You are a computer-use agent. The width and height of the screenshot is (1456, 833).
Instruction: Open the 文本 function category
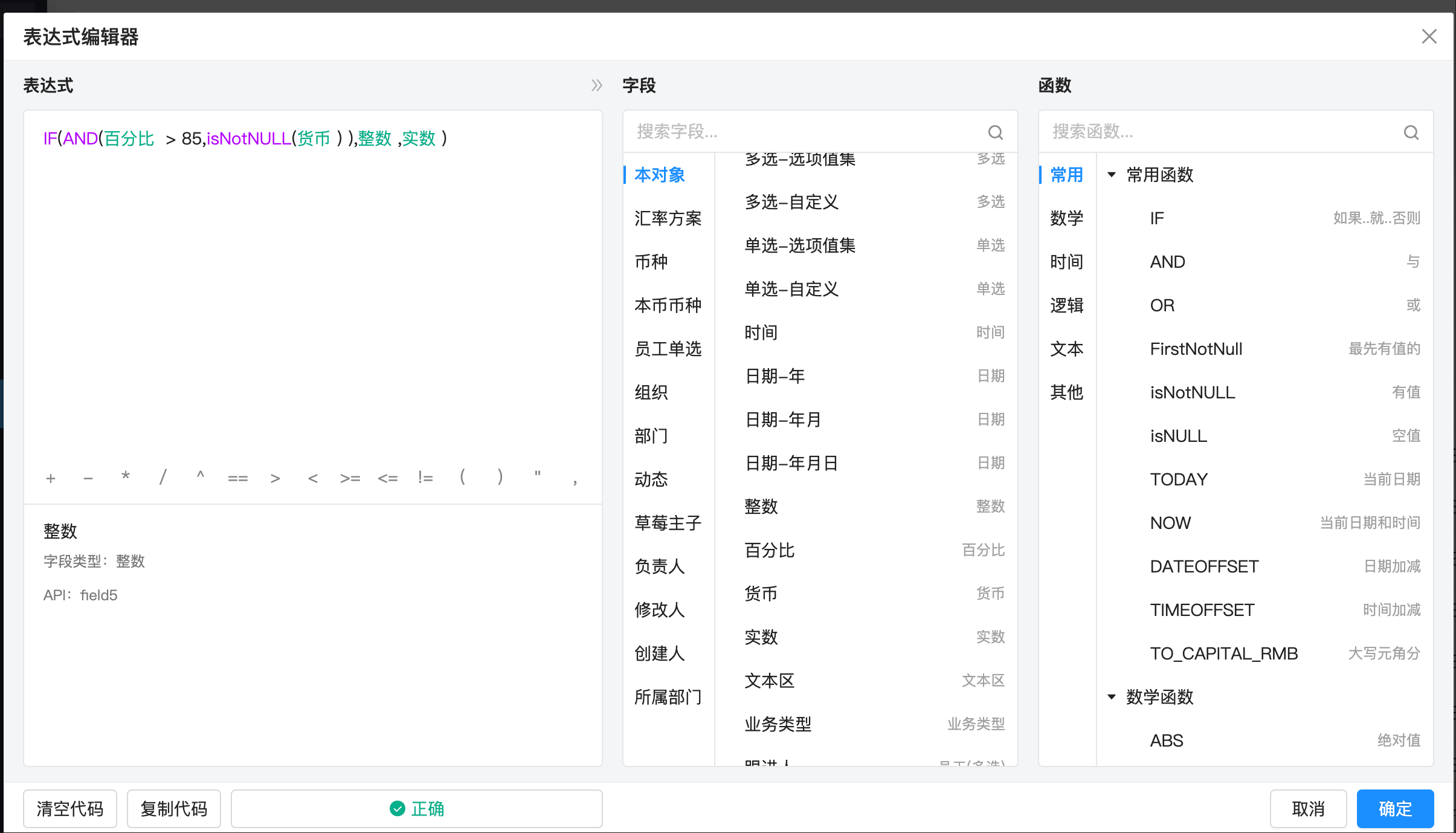(1066, 349)
